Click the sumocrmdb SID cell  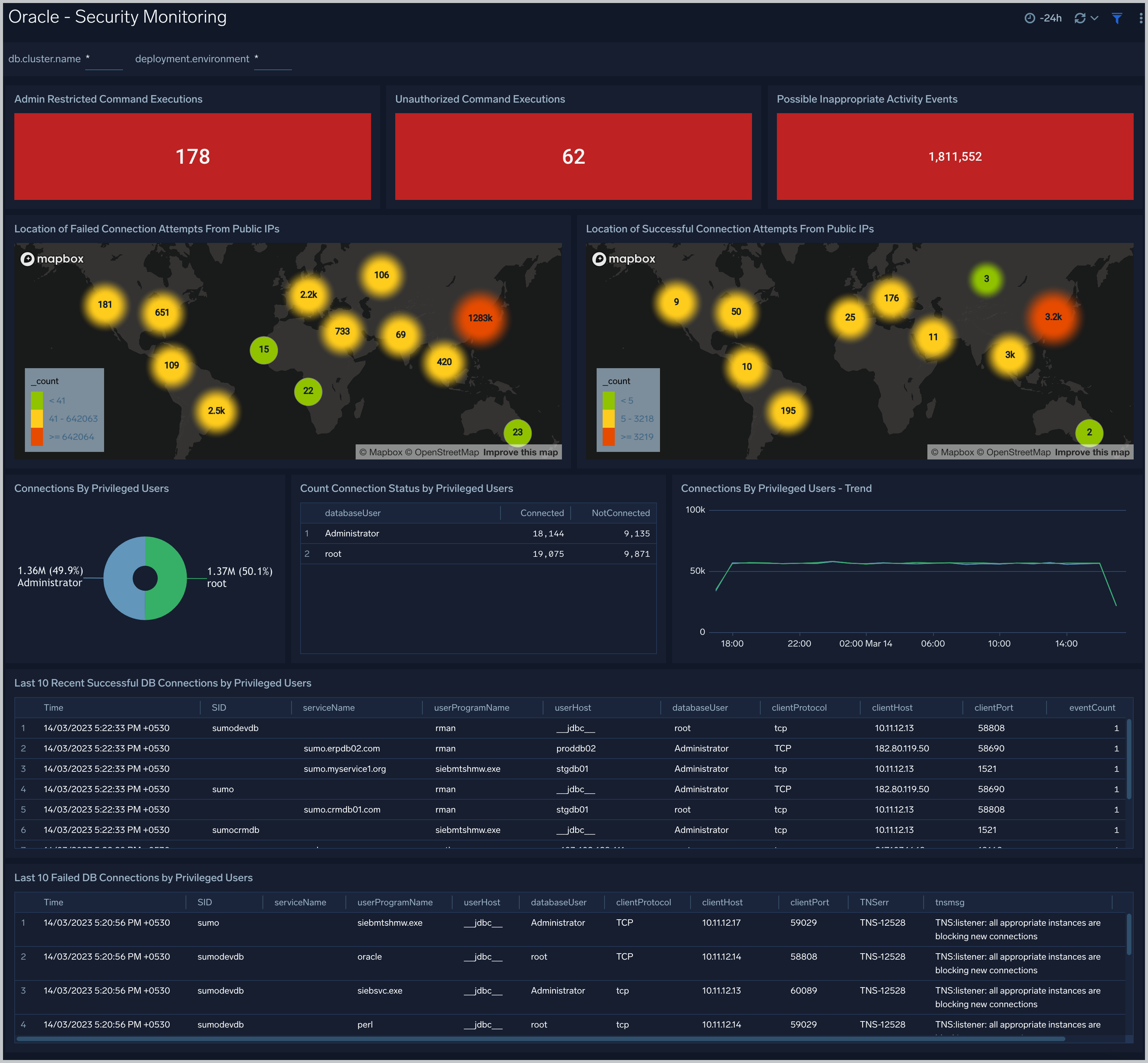point(236,830)
